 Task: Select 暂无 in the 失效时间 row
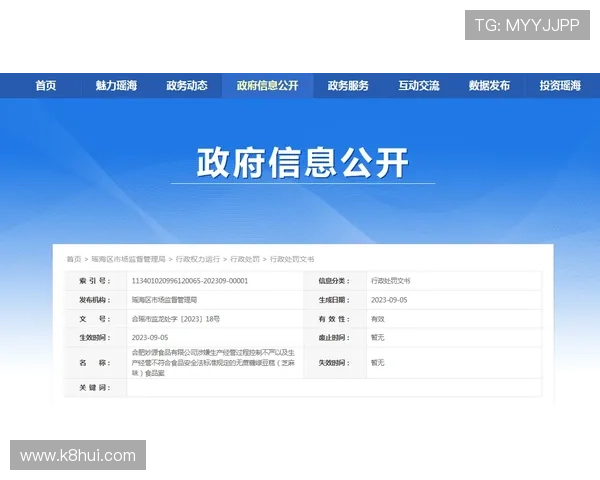coord(378,362)
